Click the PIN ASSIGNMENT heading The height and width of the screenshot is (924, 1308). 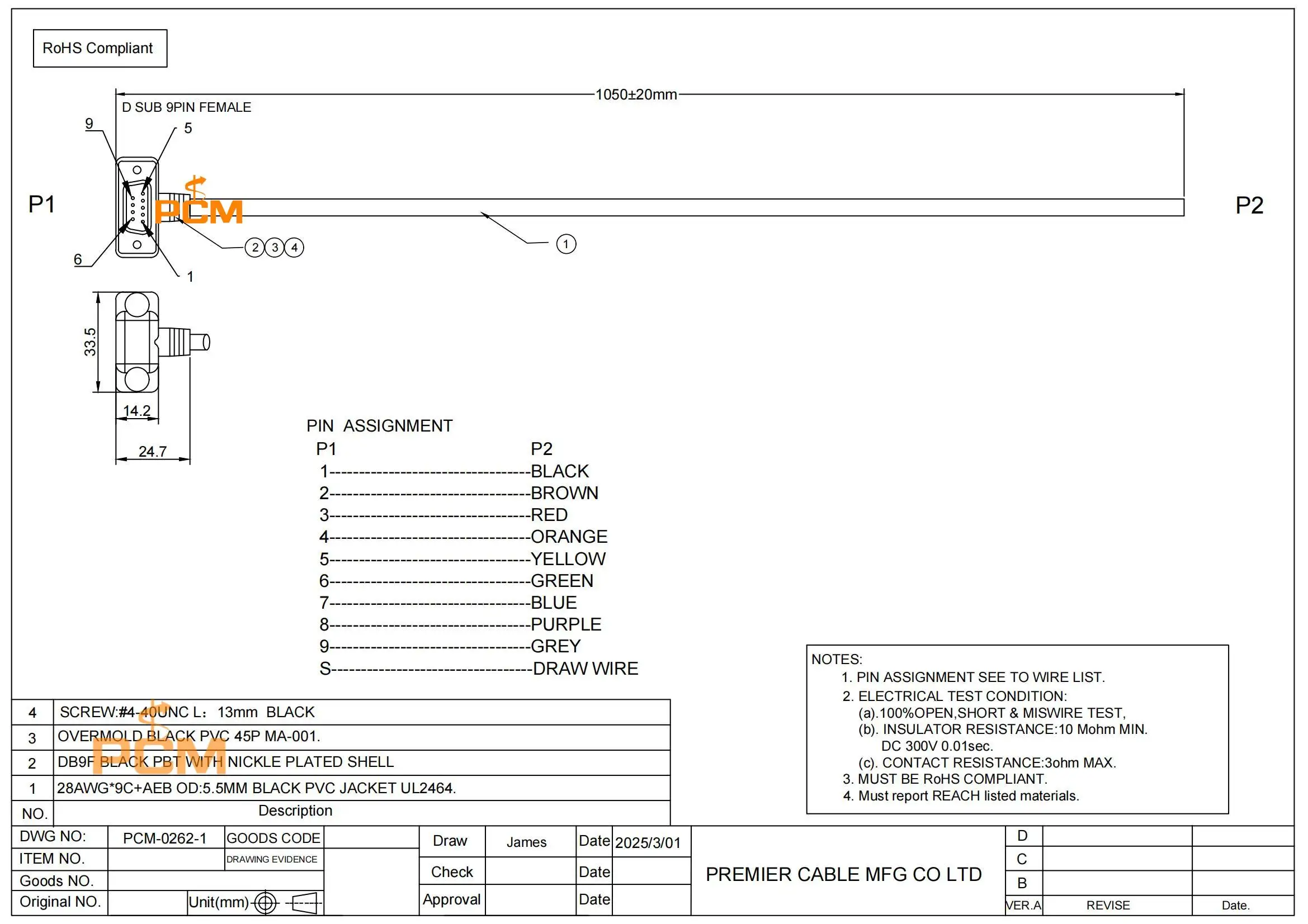click(x=379, y=426)
